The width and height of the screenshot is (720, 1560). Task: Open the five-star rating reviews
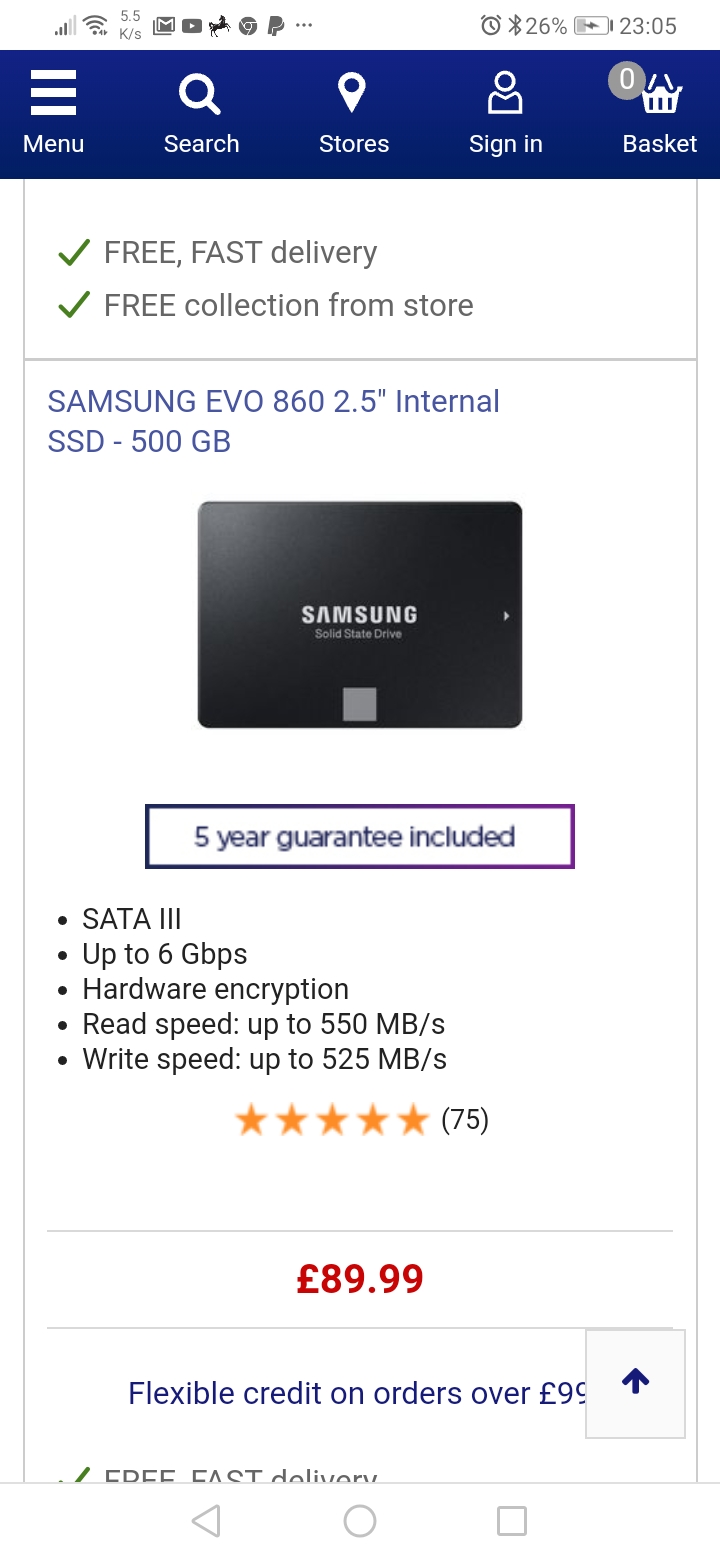(x=332, y=1121)
